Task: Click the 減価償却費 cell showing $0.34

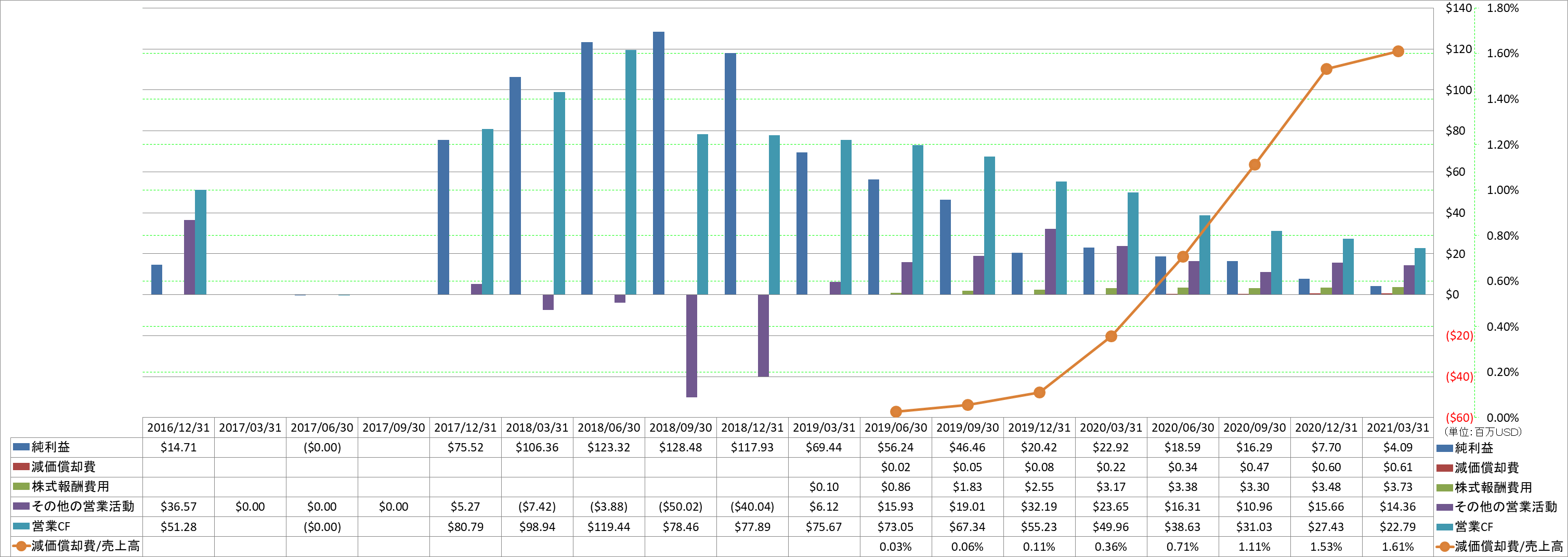Action: pyautogui.click(x=1183, y=467)
